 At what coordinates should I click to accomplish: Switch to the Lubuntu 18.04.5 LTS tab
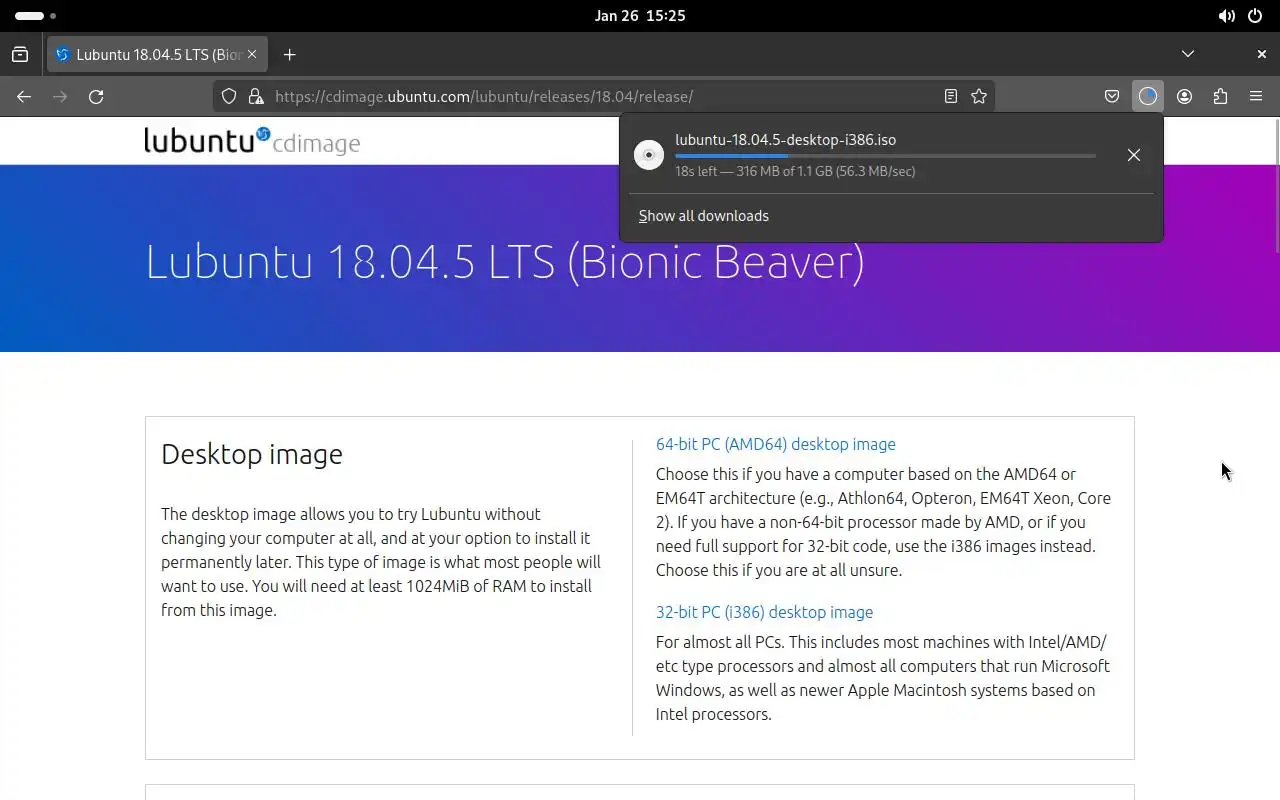[x=157, y=54]
